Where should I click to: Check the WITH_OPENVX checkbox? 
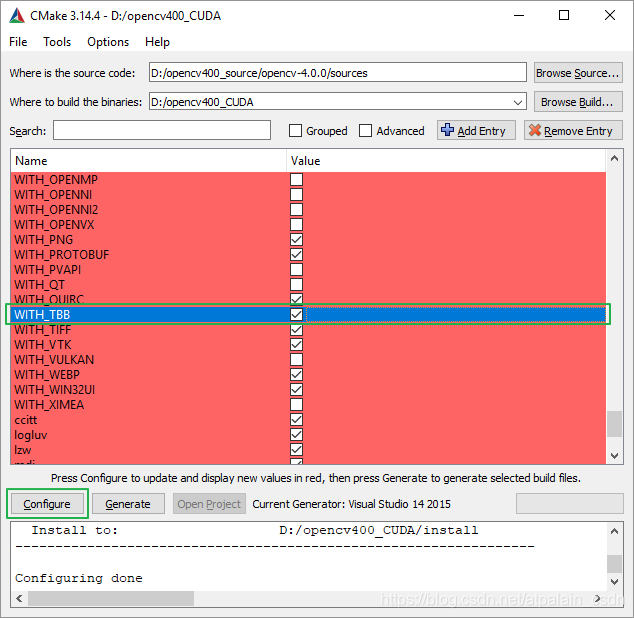(x=296, y=224)
